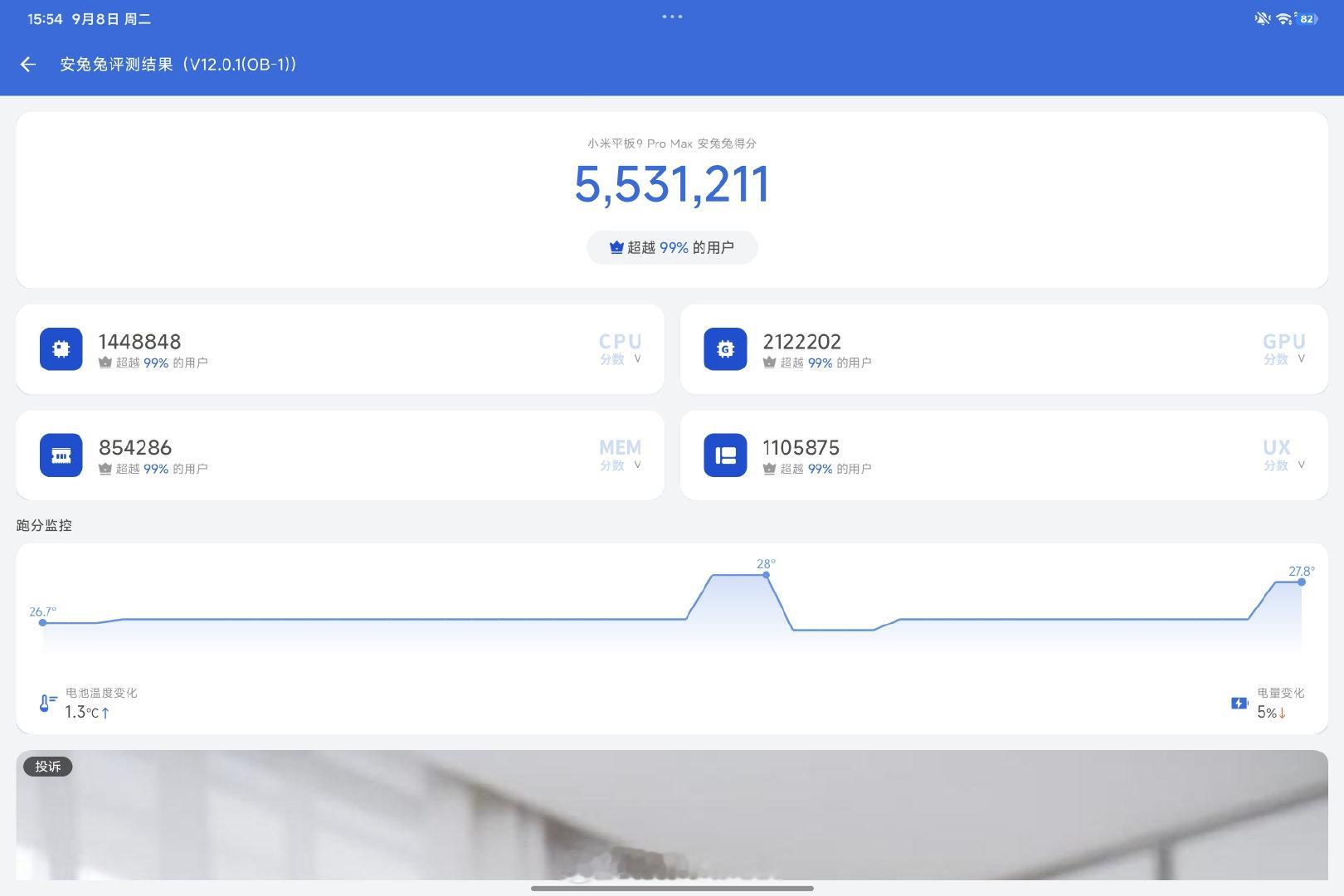
Task: Tap the battery charge change icon
Action: [1239, 704]
